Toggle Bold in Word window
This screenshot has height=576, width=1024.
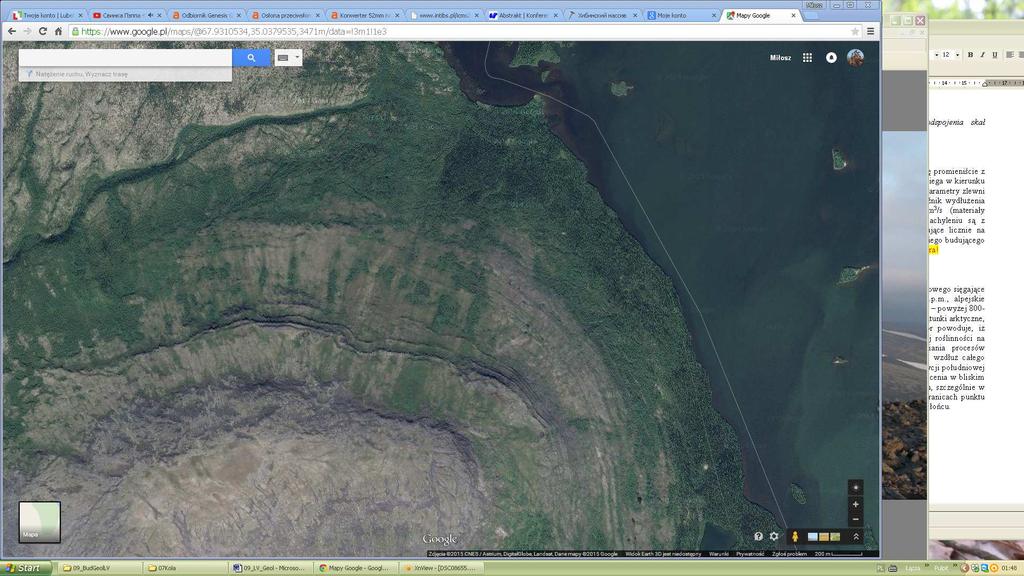[970, 55]
